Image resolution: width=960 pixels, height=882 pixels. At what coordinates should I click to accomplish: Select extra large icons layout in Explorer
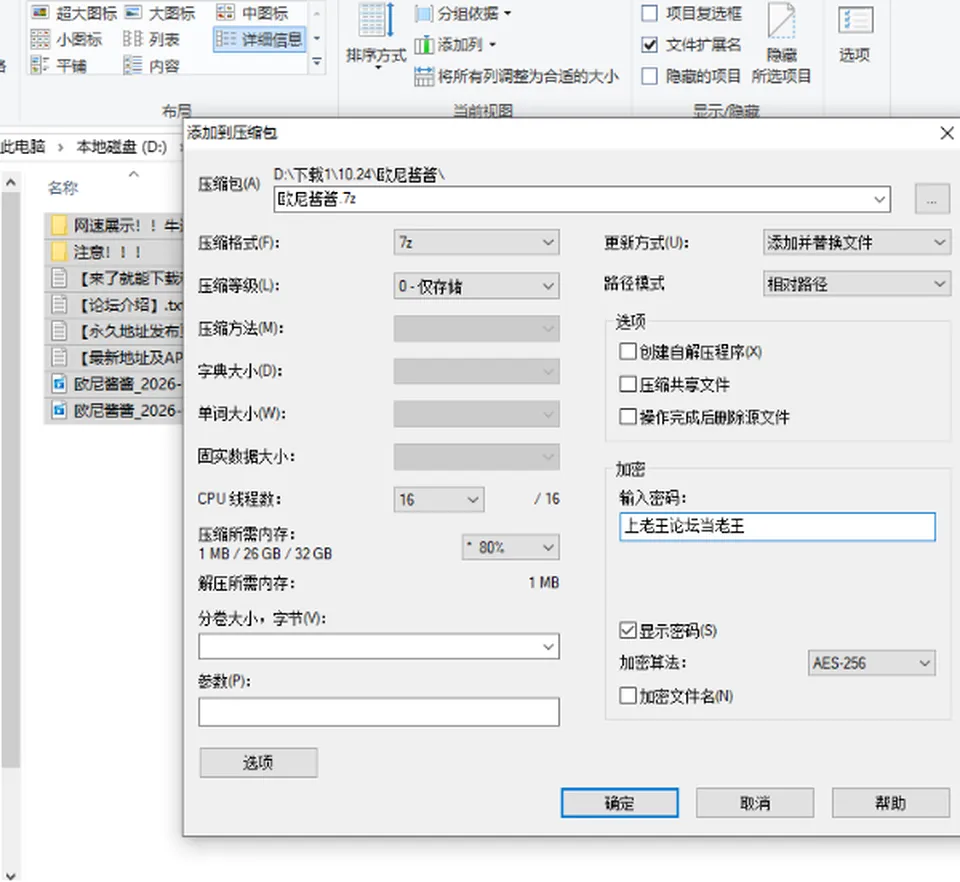click(73, 13)
